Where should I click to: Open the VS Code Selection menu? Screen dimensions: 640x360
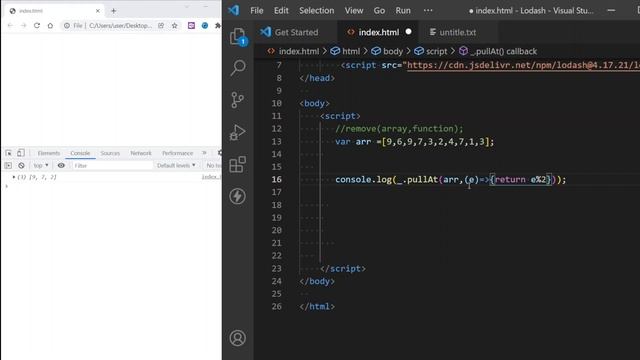click(316, 11)
